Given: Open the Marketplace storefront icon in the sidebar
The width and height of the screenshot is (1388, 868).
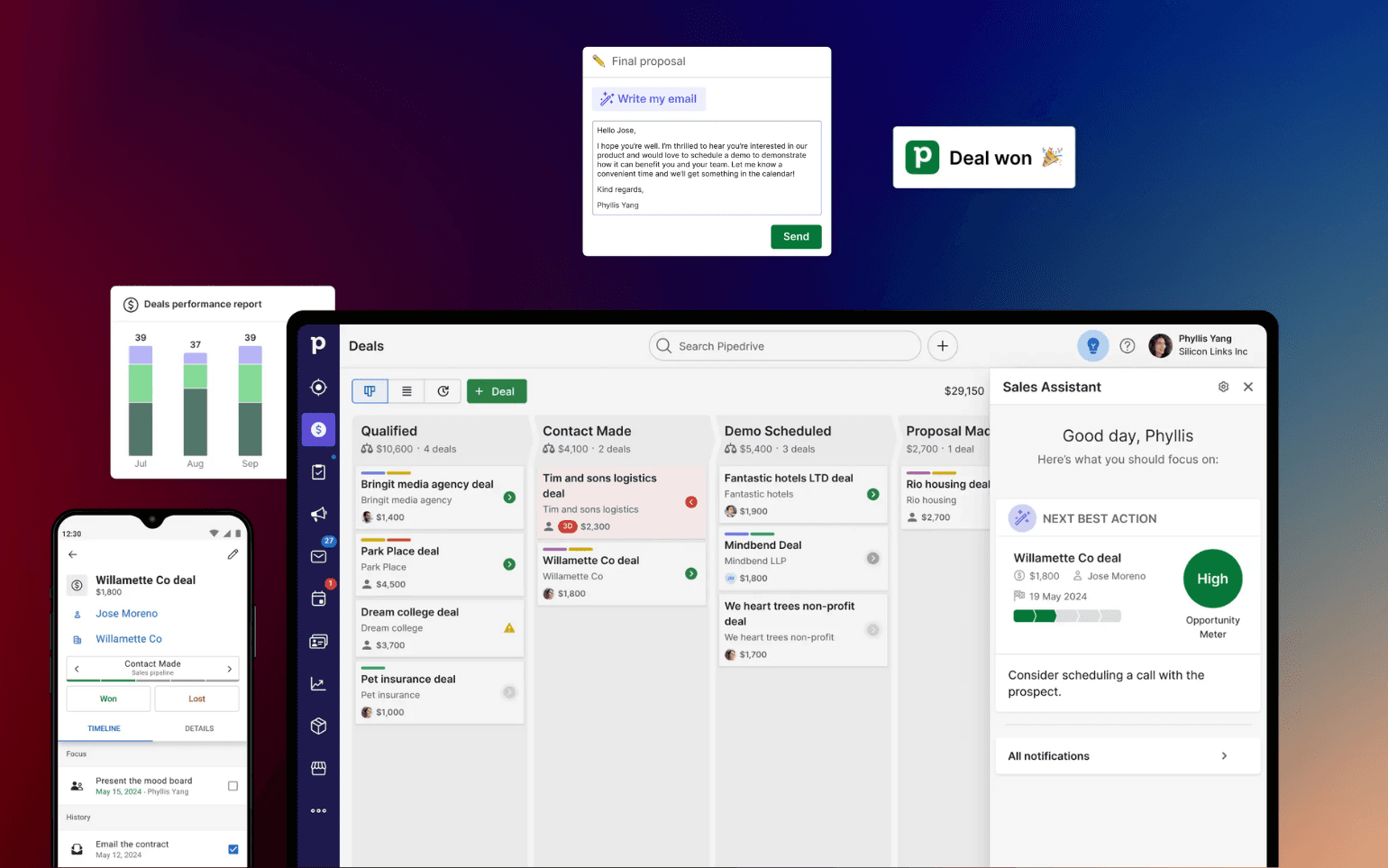Looking at the screenshot, I should [318, 768].
